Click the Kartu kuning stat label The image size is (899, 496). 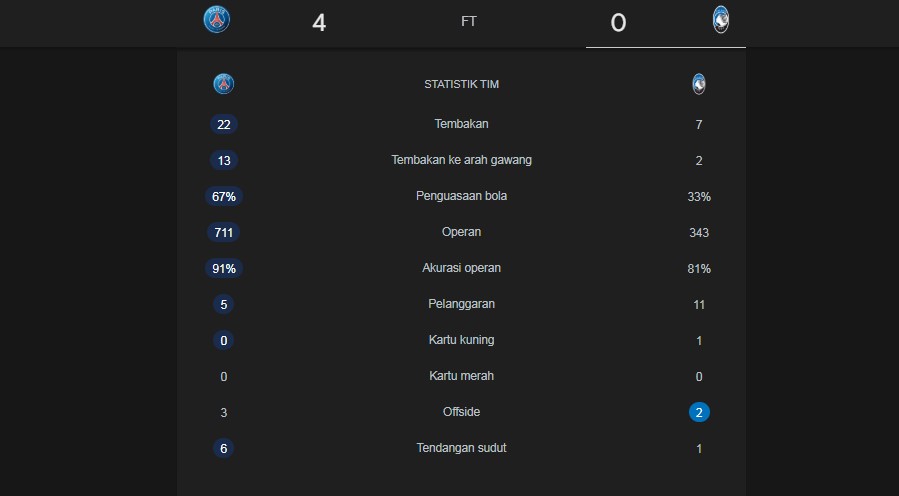click(462, 340)
